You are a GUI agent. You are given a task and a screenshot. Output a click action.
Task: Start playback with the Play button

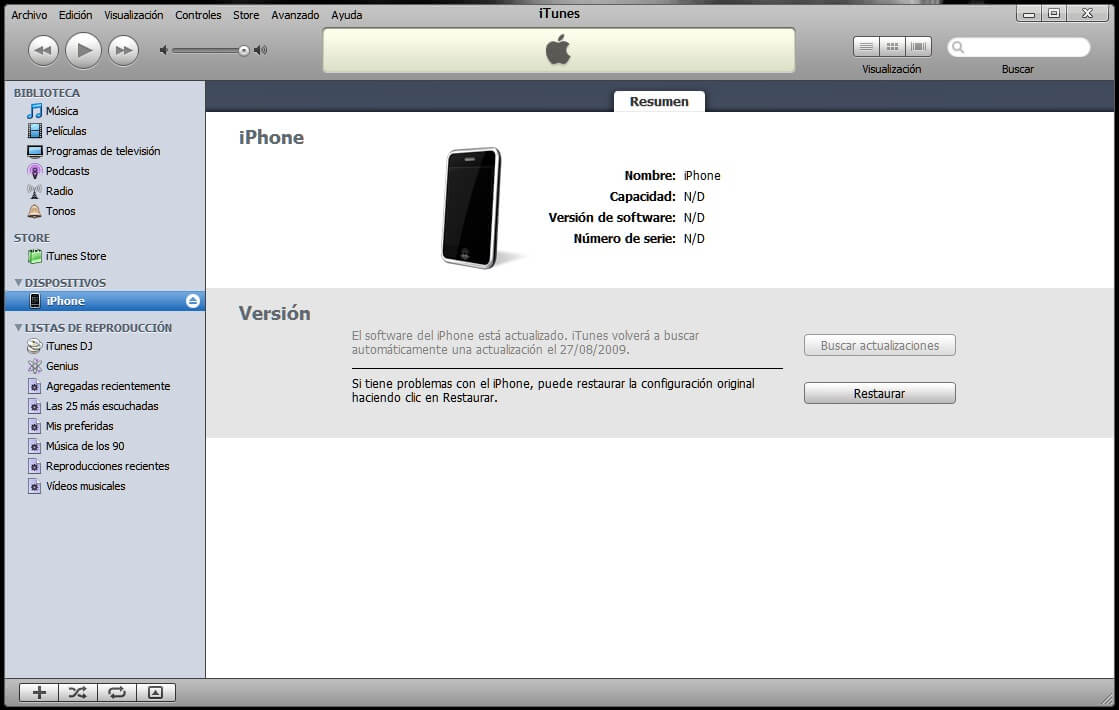pyautogui.click(x=83, y=50)
